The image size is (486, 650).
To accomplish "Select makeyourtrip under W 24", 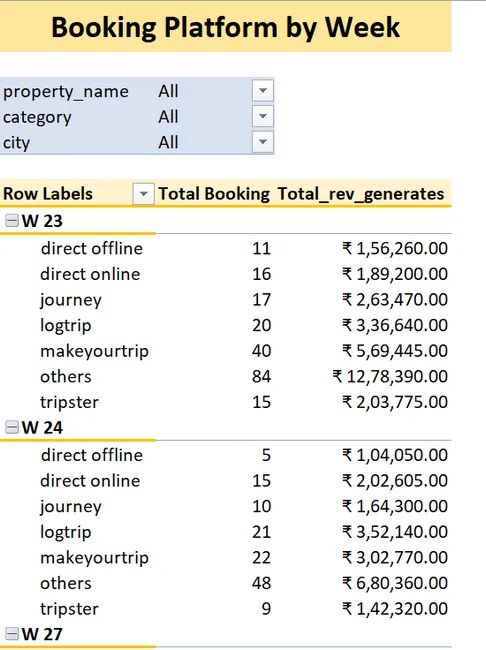I will [x=94, y=559].
